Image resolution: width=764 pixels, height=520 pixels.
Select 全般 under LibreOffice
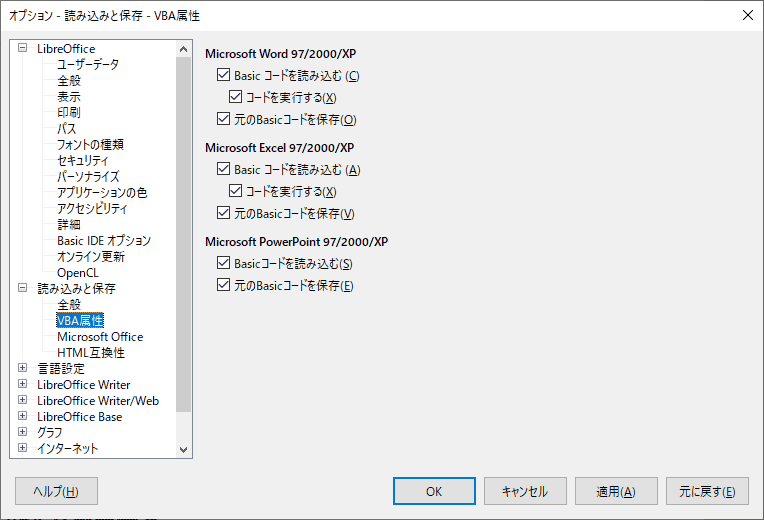[69, 80]
